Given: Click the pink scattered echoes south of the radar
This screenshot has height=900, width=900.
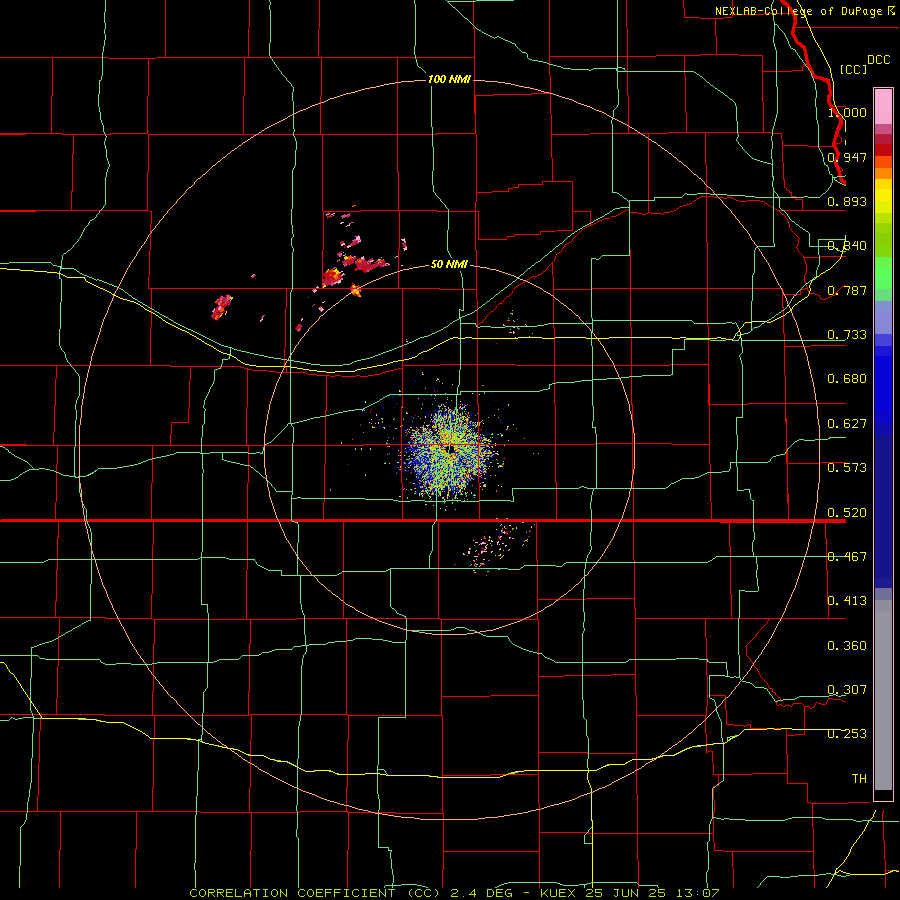Looking at the screenshot, I should (x=498, y=545).
